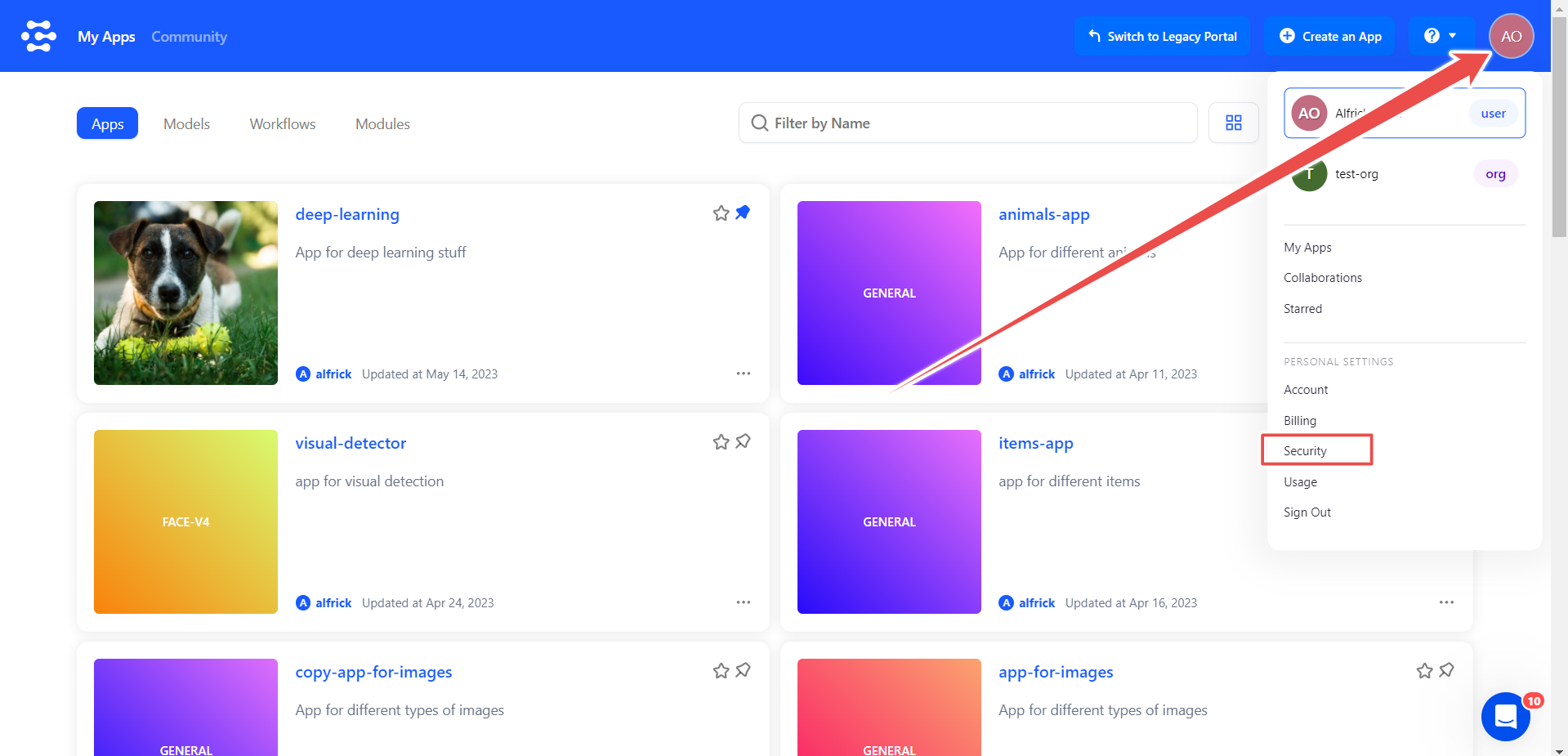The width and height of the screenshot is (1568, 756).
Task: Open the AO user avatar menu
Action: (1510, 36)
